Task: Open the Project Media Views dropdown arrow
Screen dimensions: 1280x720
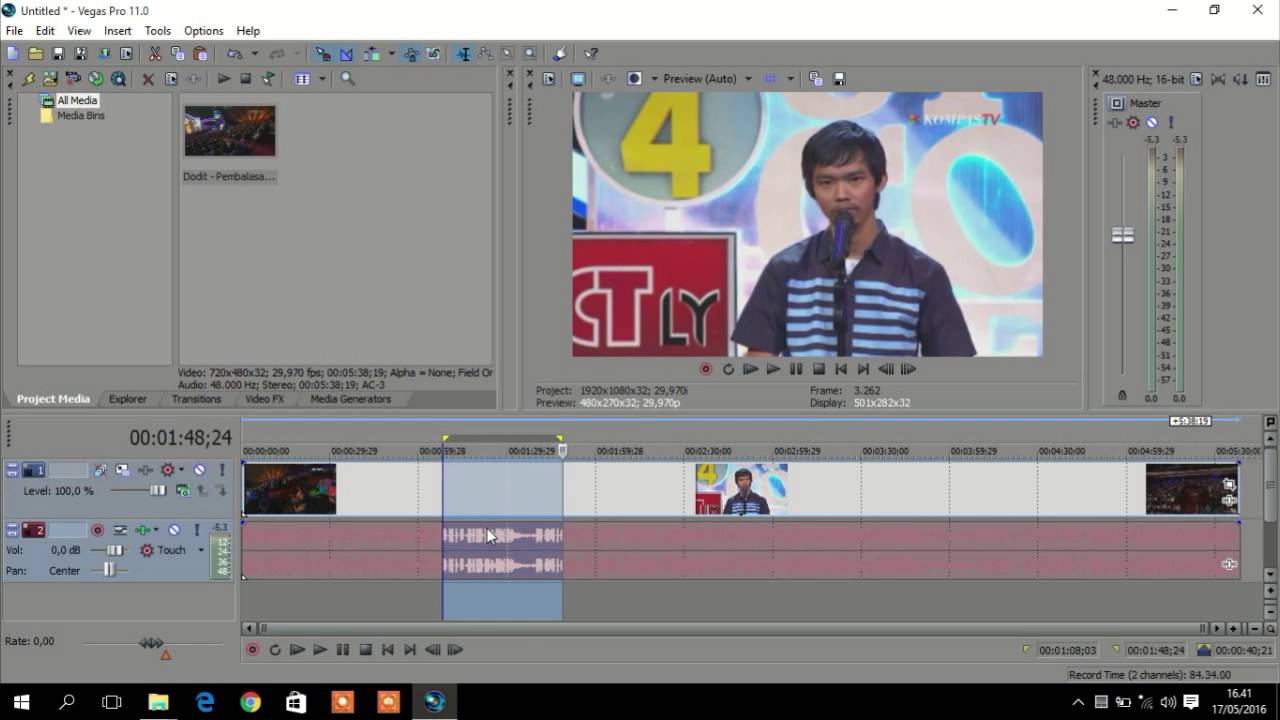Action: click(322, 79)
